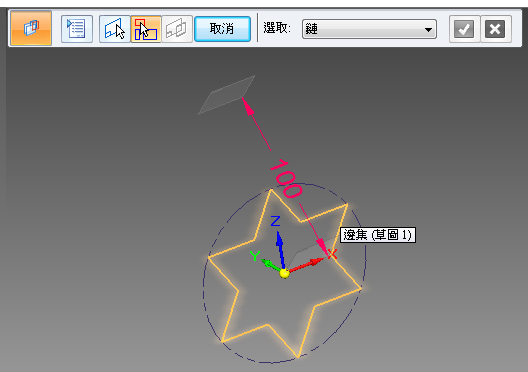This screenshot has height=372, width=528.
Task: Click the red X axis arrow
Action: point(306,265)
